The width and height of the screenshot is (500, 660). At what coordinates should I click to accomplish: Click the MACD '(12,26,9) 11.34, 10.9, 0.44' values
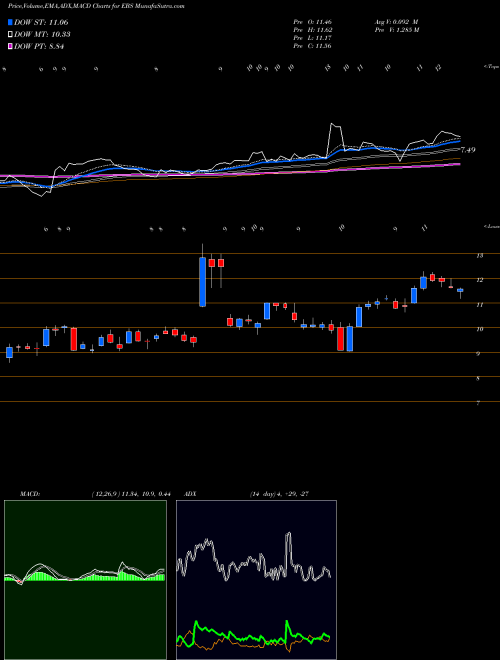click(x=131, y=494)
